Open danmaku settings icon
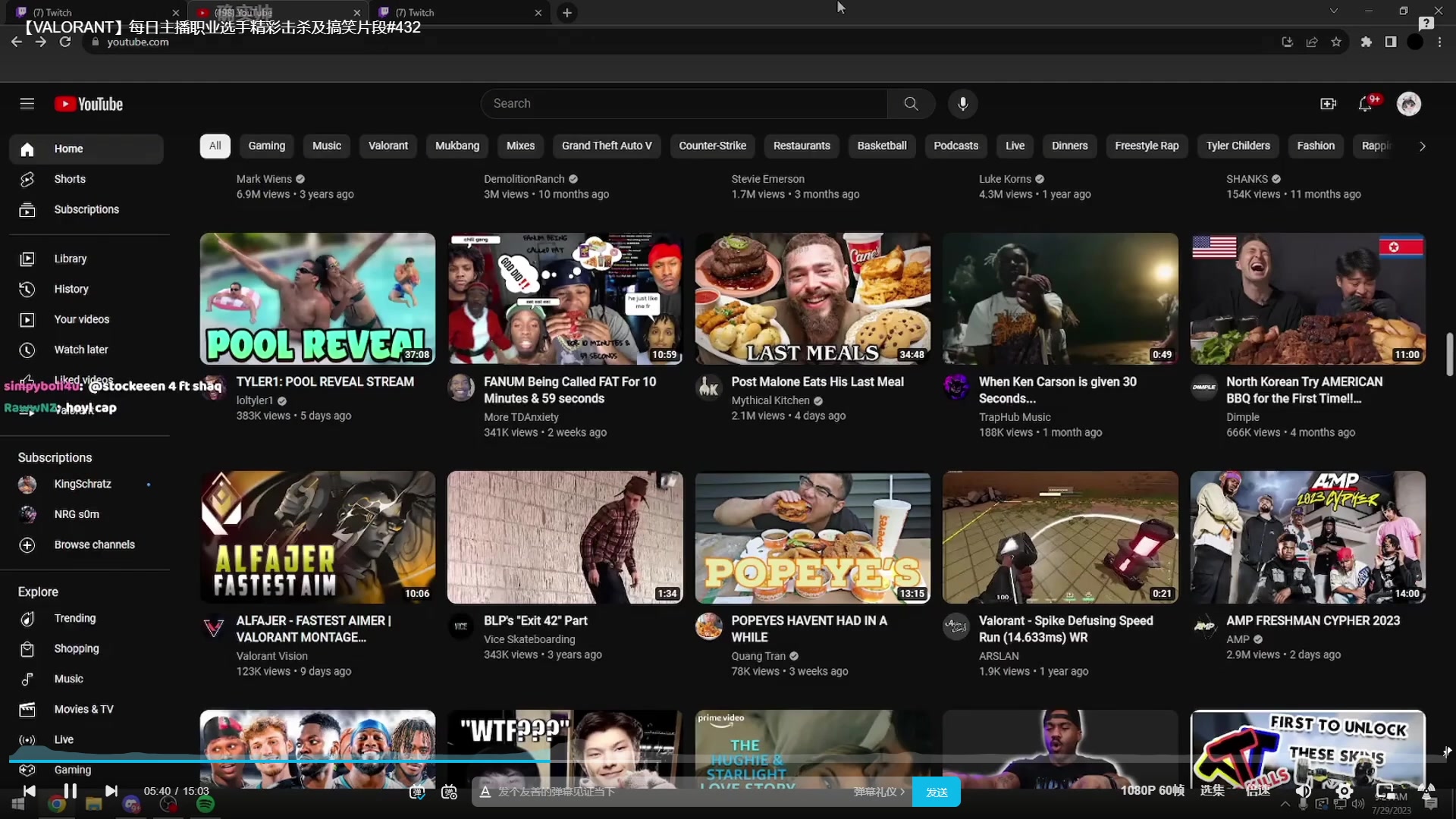This screenshot has height=819, width=1456. click(449, 792)
